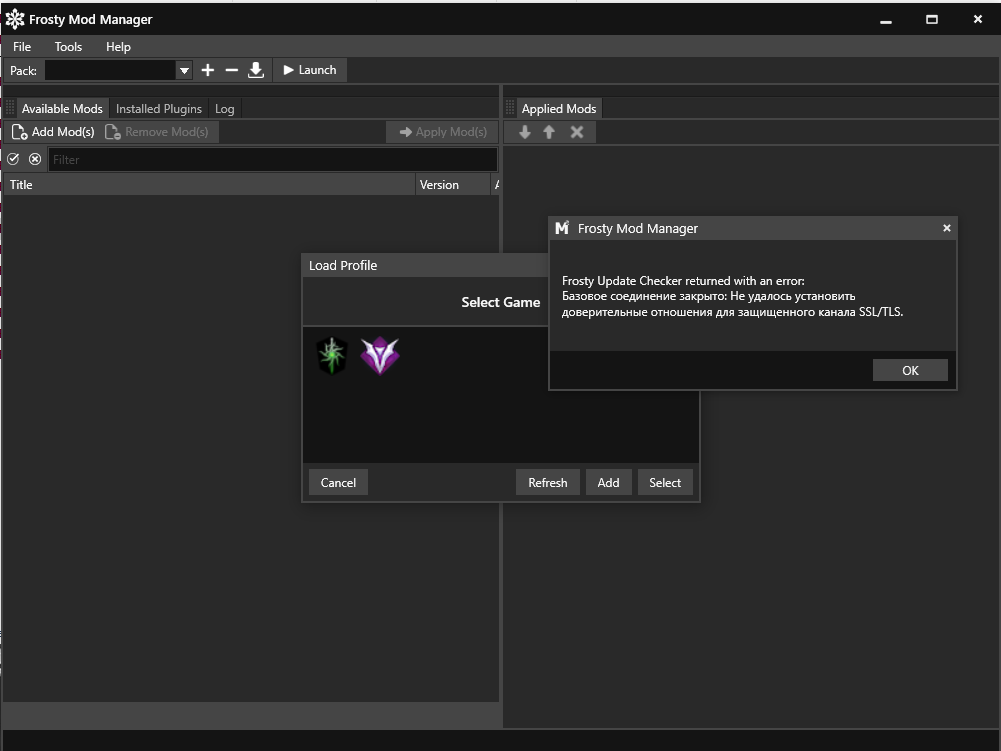The image size is (1001, 751).
Task: Focus the Filter text field
Action: 273,160
